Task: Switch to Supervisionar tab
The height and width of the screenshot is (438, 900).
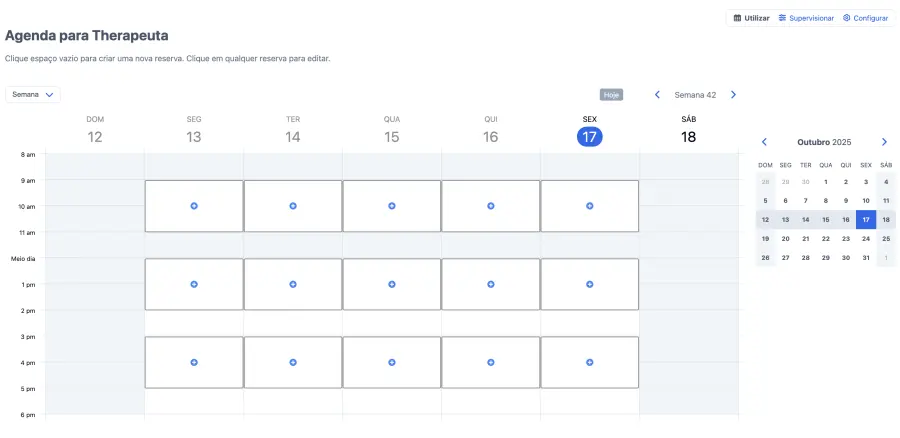Action: point(807,18)
